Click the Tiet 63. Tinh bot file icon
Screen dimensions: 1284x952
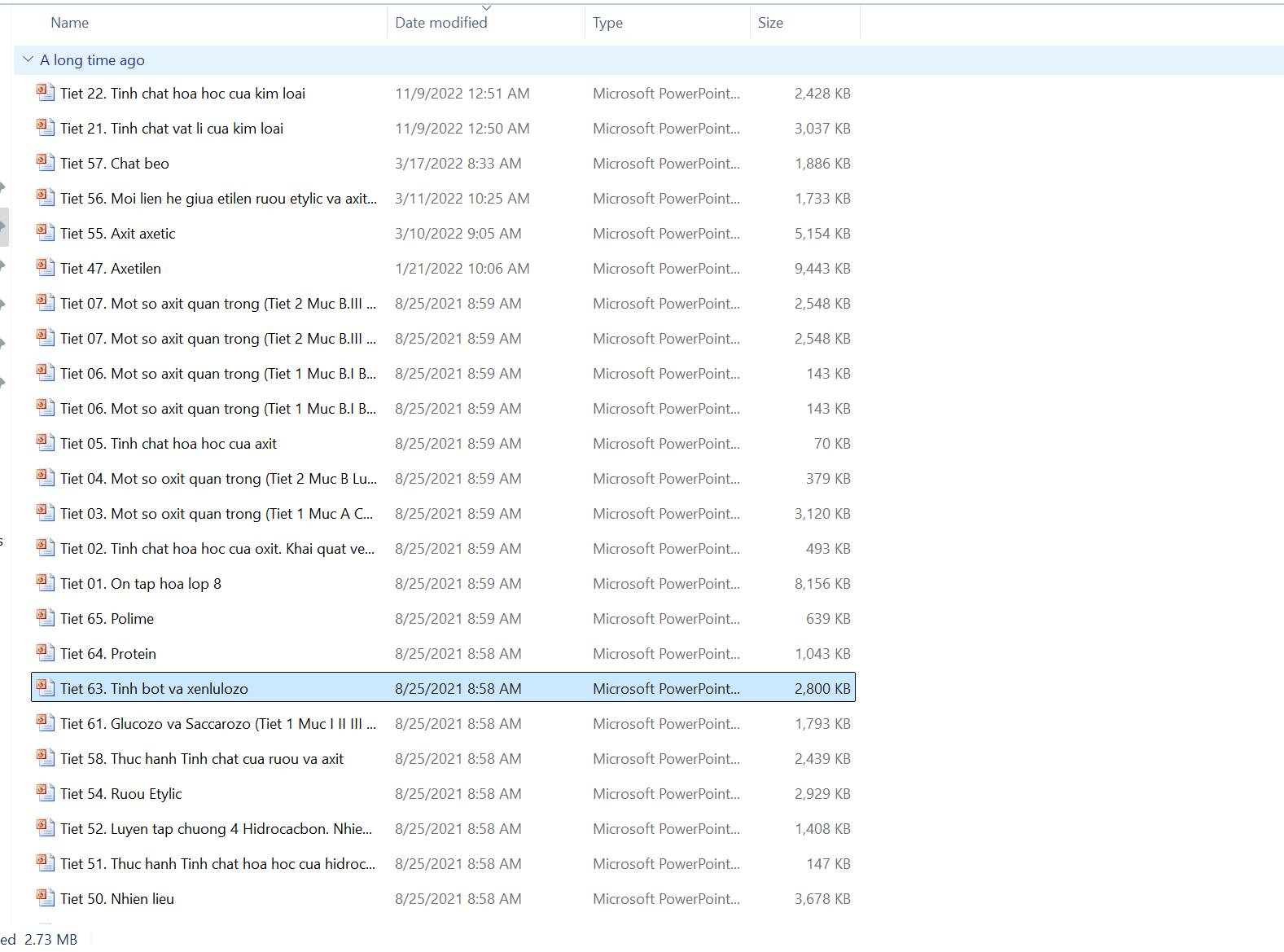coord(46,687)
